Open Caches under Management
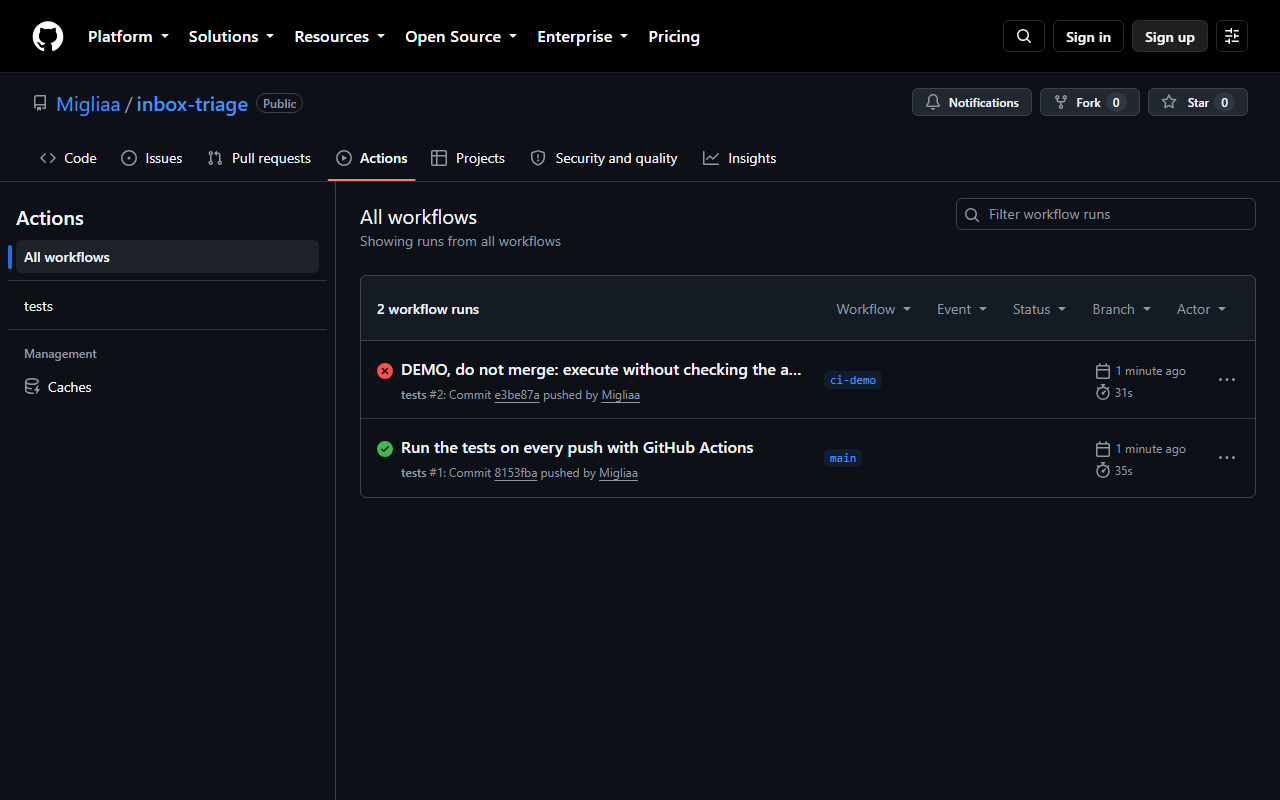1280x800 pixels. pyautogui.click(x=167, y=387)
